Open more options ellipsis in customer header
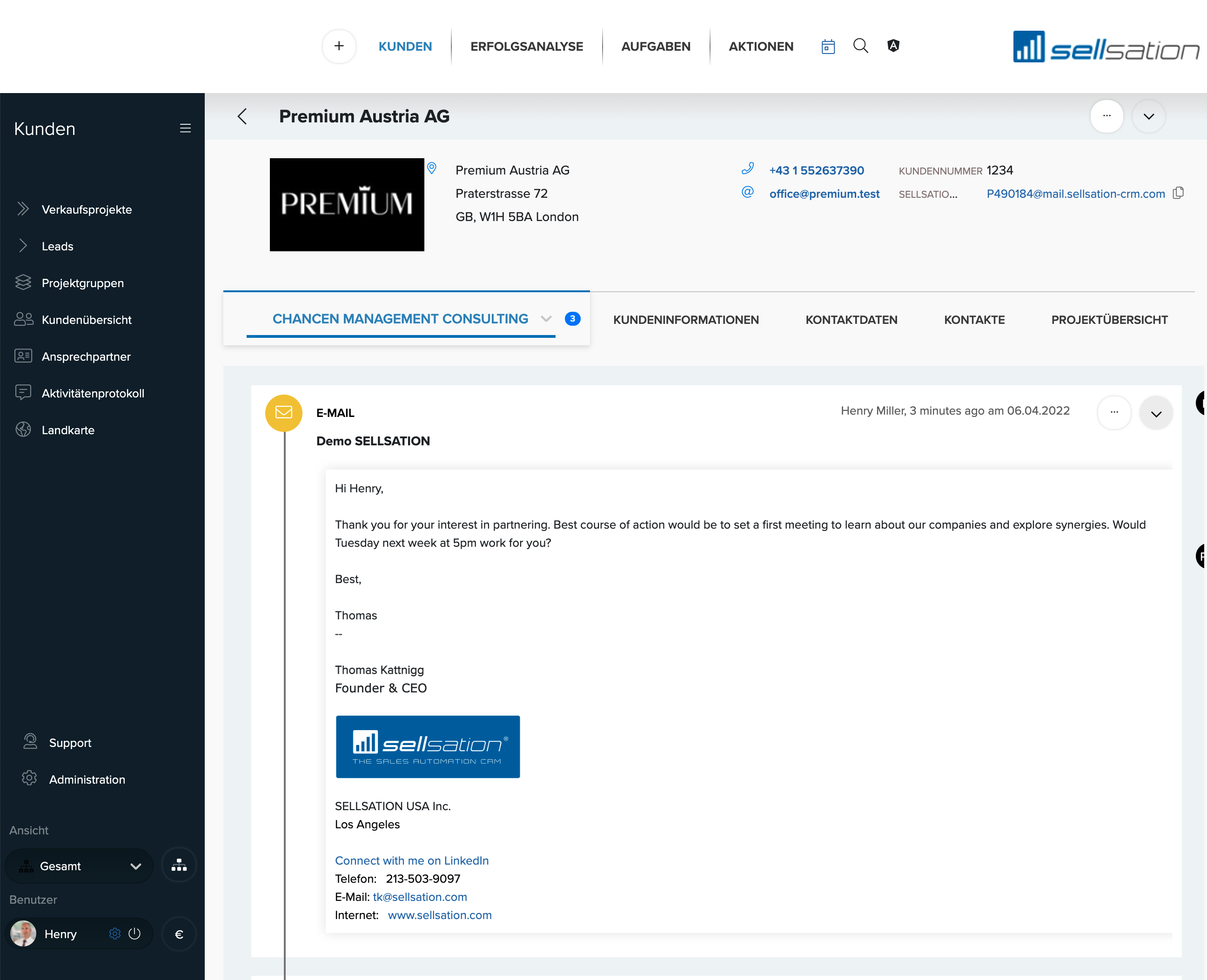Screen dimensions: 1207x980 1106,116
